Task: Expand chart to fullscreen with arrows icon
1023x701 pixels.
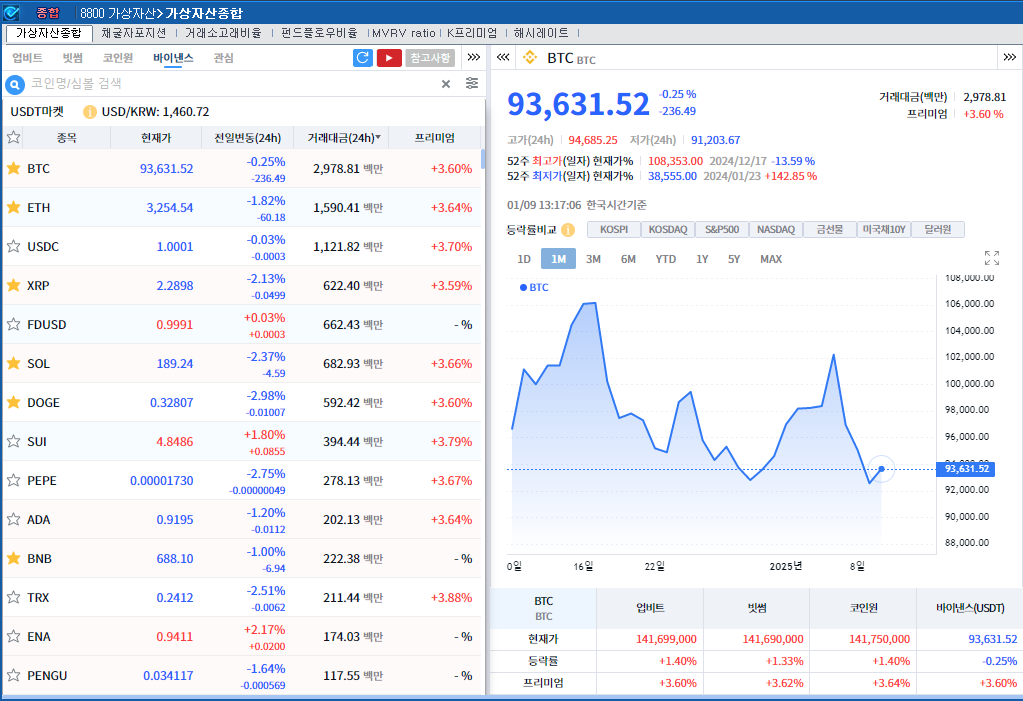Action: [x=991, y=257]
